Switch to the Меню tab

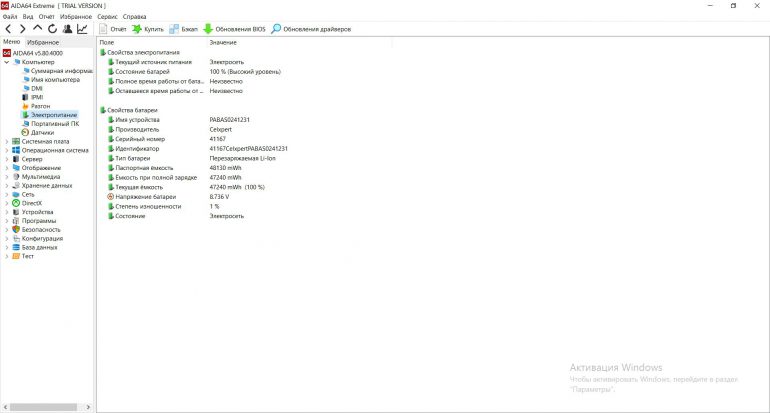click(x=12, y=42)
